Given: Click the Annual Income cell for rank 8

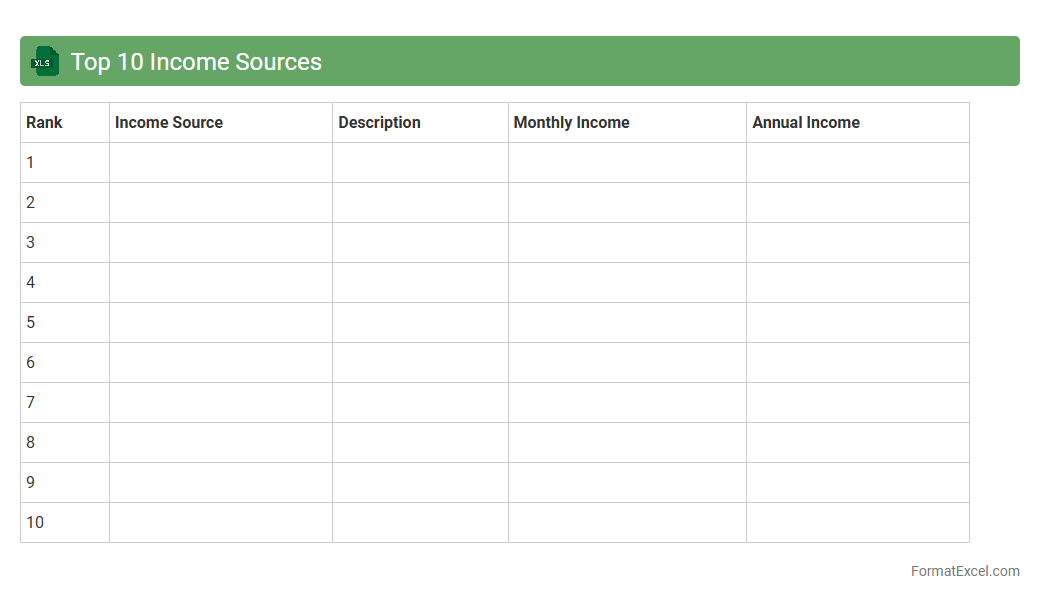Looking at the screenshot, I should tap(857, 442).
